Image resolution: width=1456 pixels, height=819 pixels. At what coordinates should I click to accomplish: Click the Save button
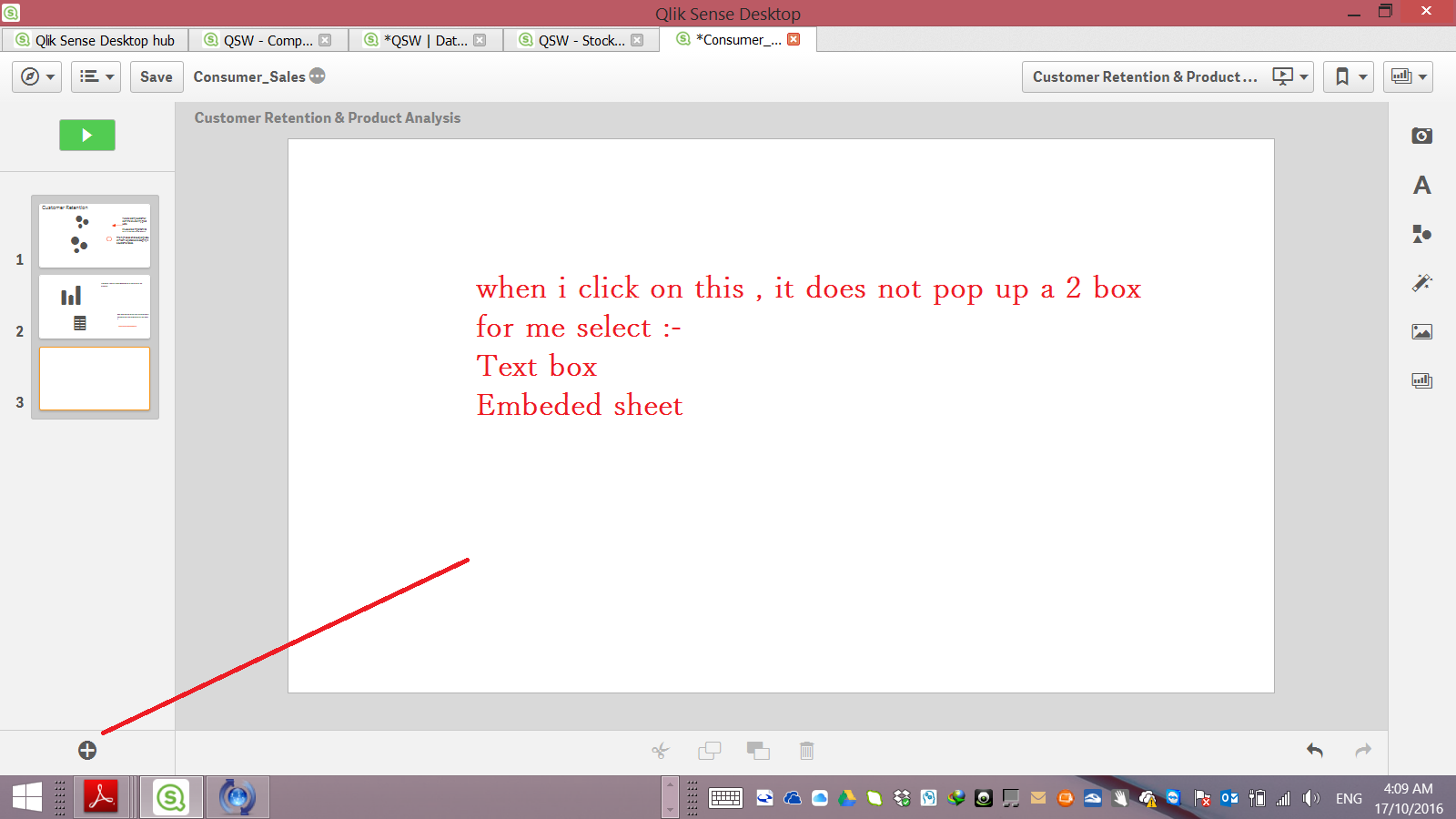[157, 77]
